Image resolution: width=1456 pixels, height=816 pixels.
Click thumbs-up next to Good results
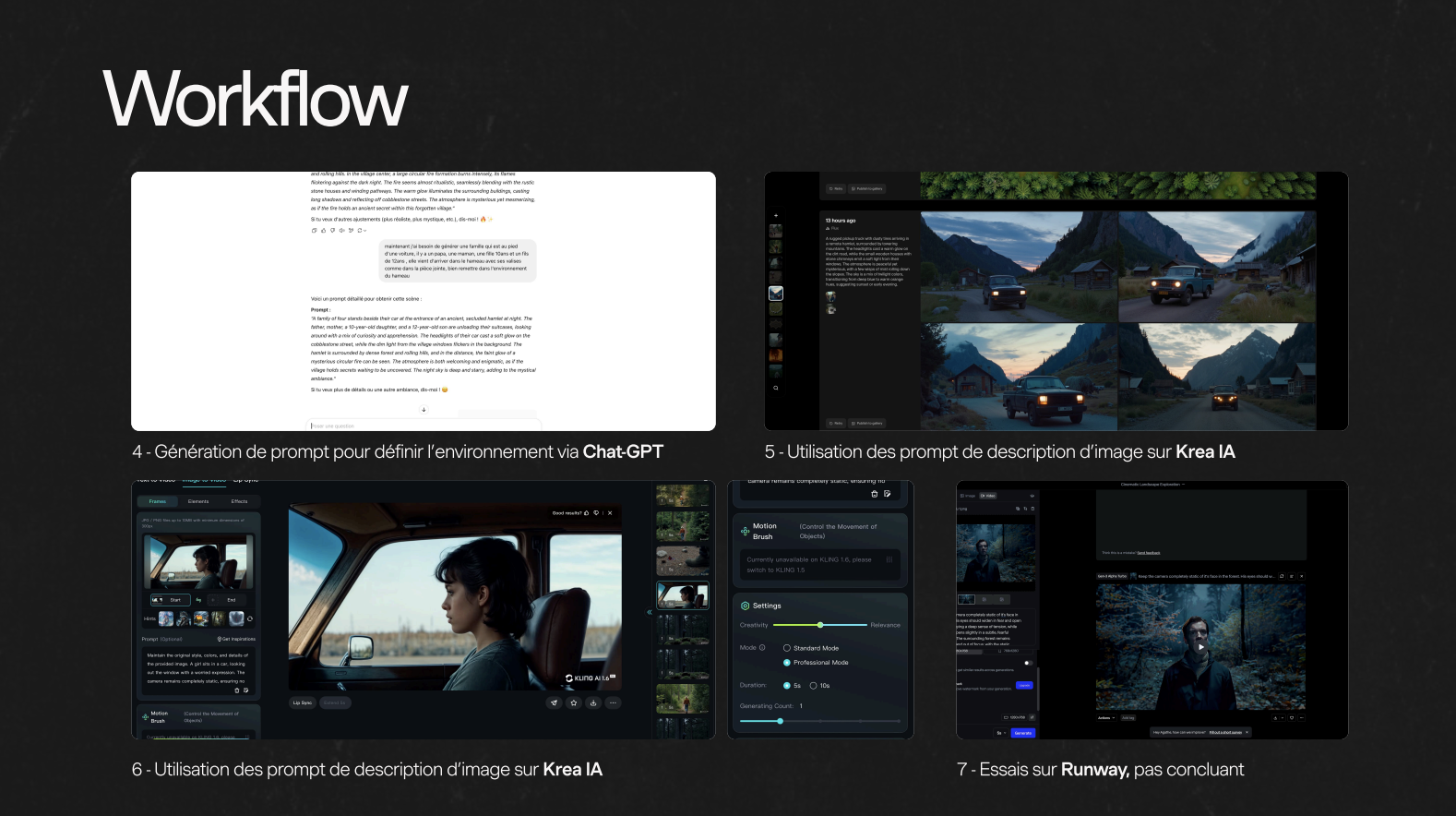587,513
